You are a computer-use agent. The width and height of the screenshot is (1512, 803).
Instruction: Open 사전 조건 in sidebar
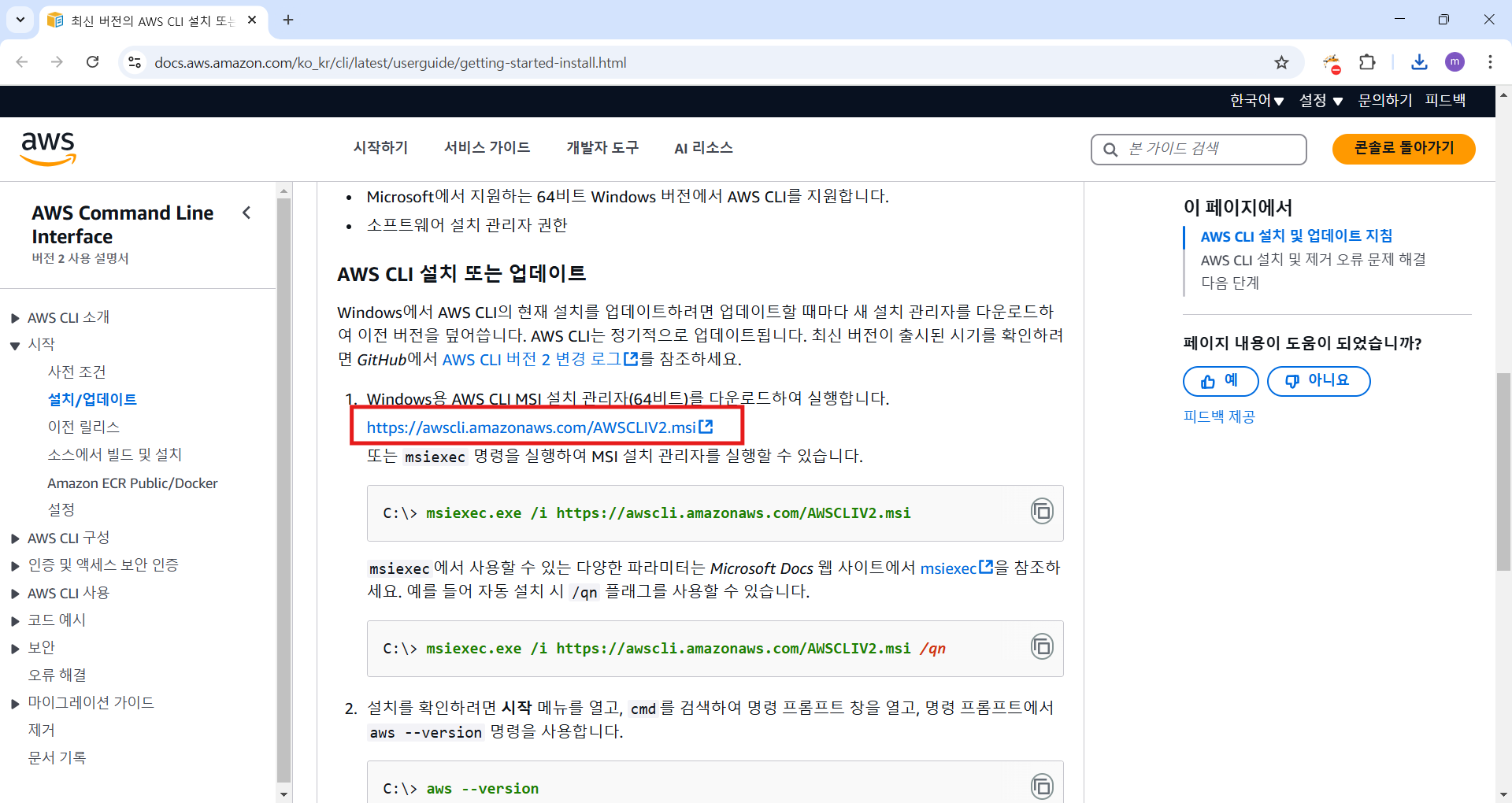[76, 372]
